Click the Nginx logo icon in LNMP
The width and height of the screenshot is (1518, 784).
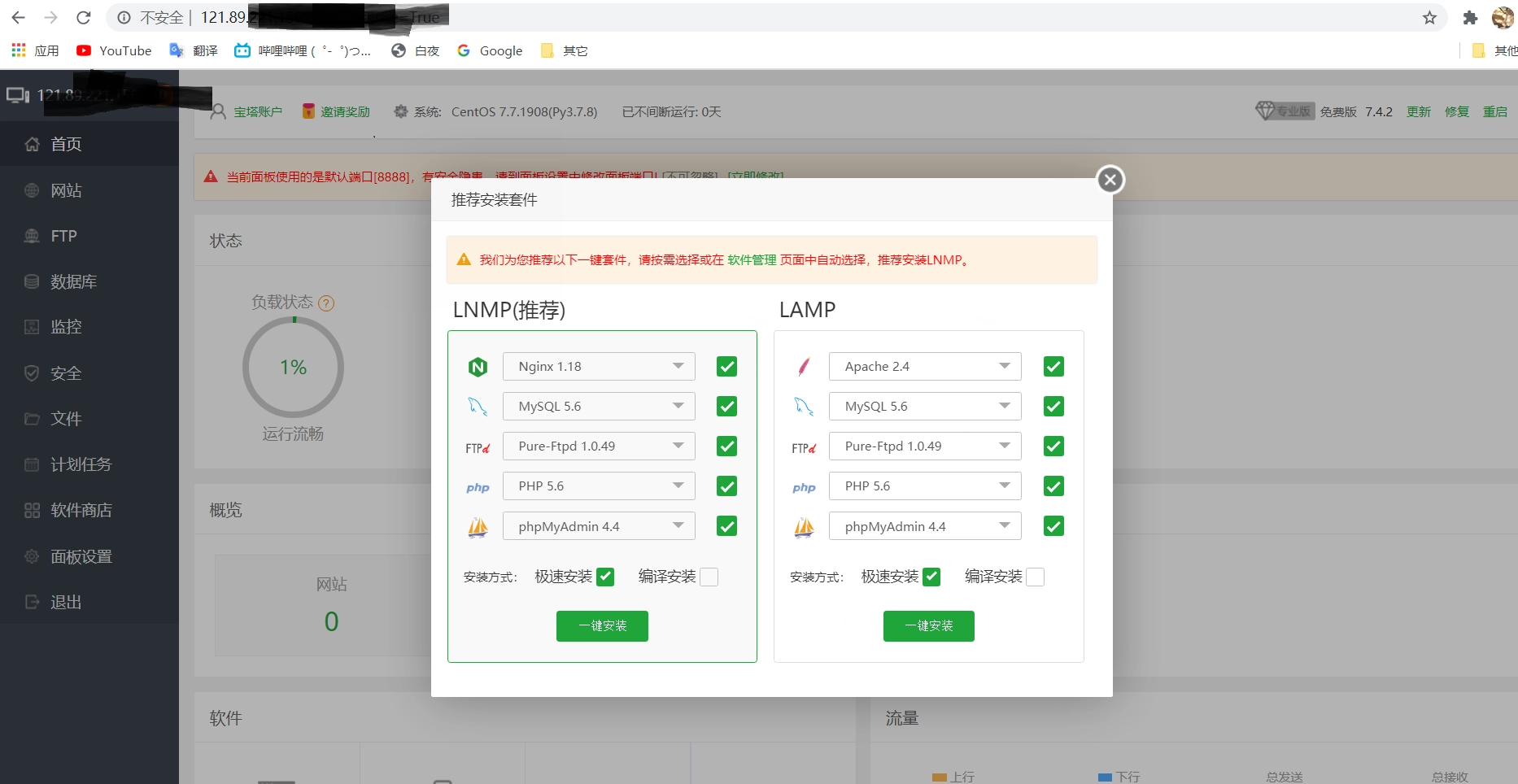[478, 367]
